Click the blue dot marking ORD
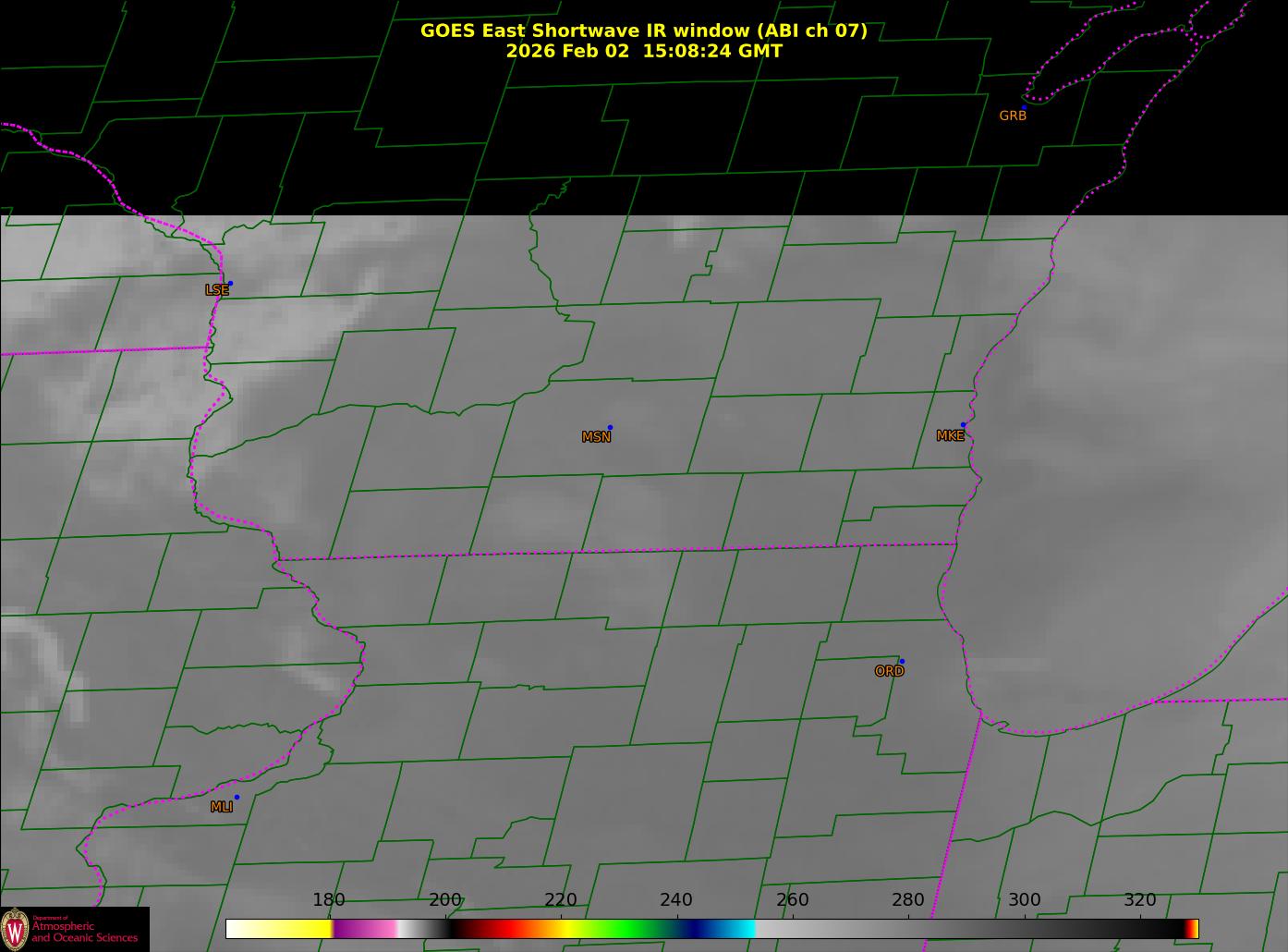Image resolution: width=1288 pixels, height=952 pixels. click(902, 662)
